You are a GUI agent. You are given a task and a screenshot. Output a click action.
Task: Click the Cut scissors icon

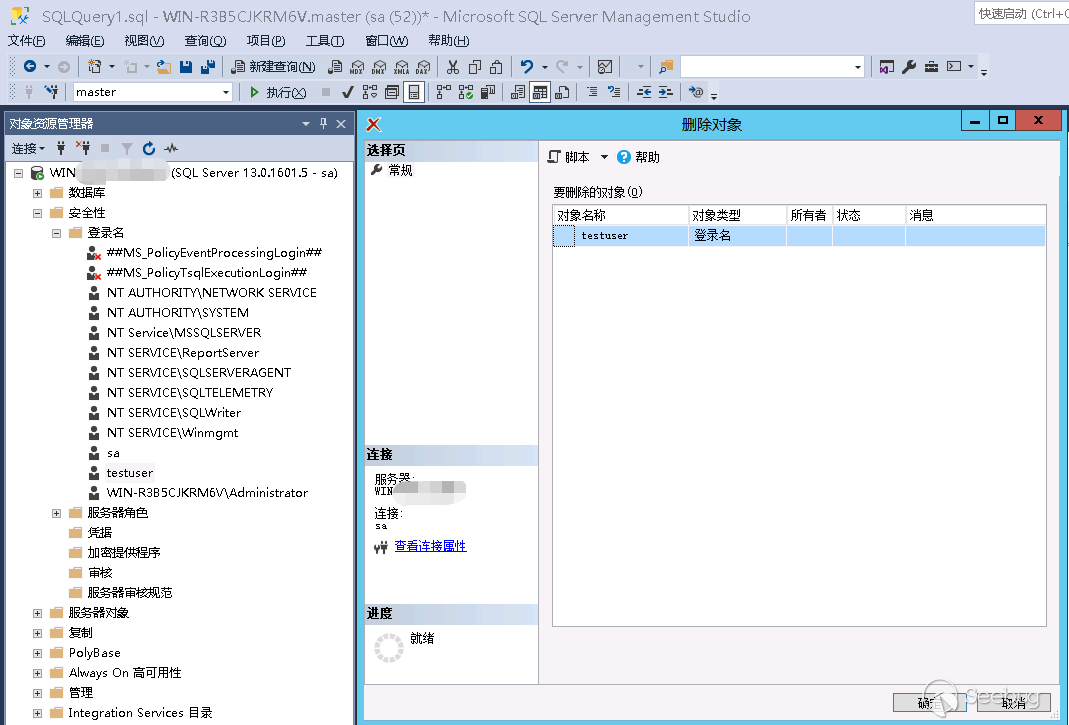point(452,67)
